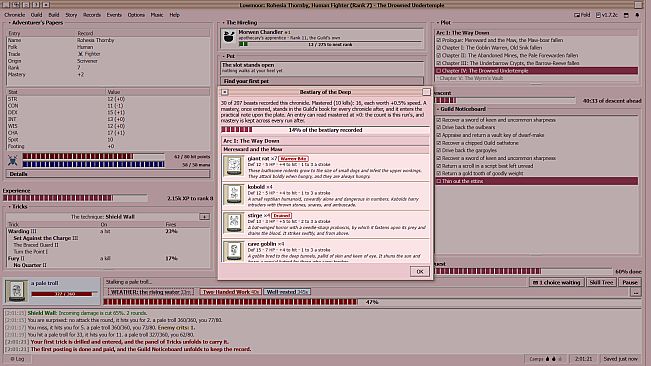Open the Skill Tree
651x366 pixels.
[601, 282]
